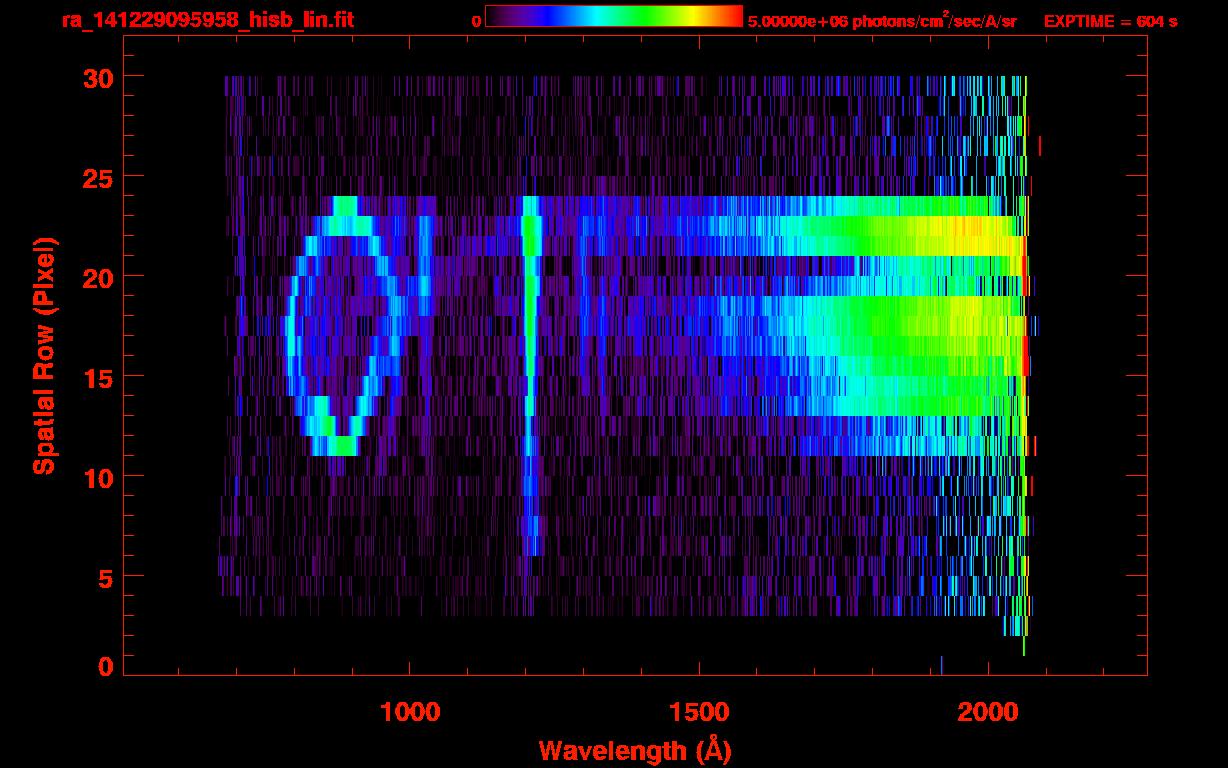Click the 1000 wavelength tick label
This screenshot has height=768, width=1228.
(410, 712)
